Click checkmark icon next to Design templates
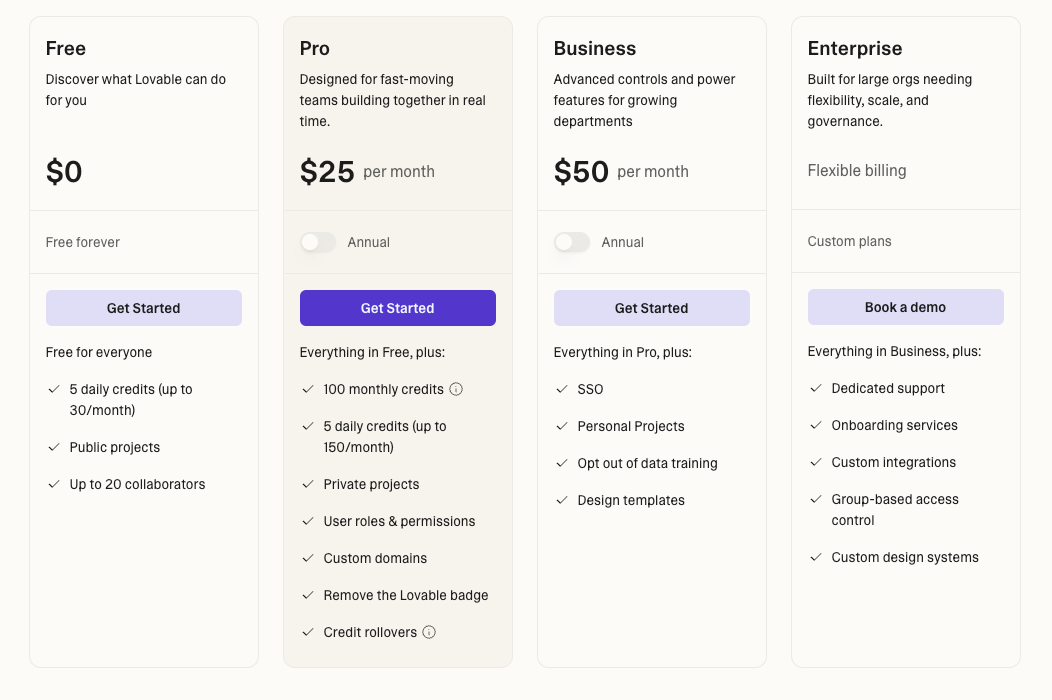This screenshot has width=1052, height=700. point(562,500)
